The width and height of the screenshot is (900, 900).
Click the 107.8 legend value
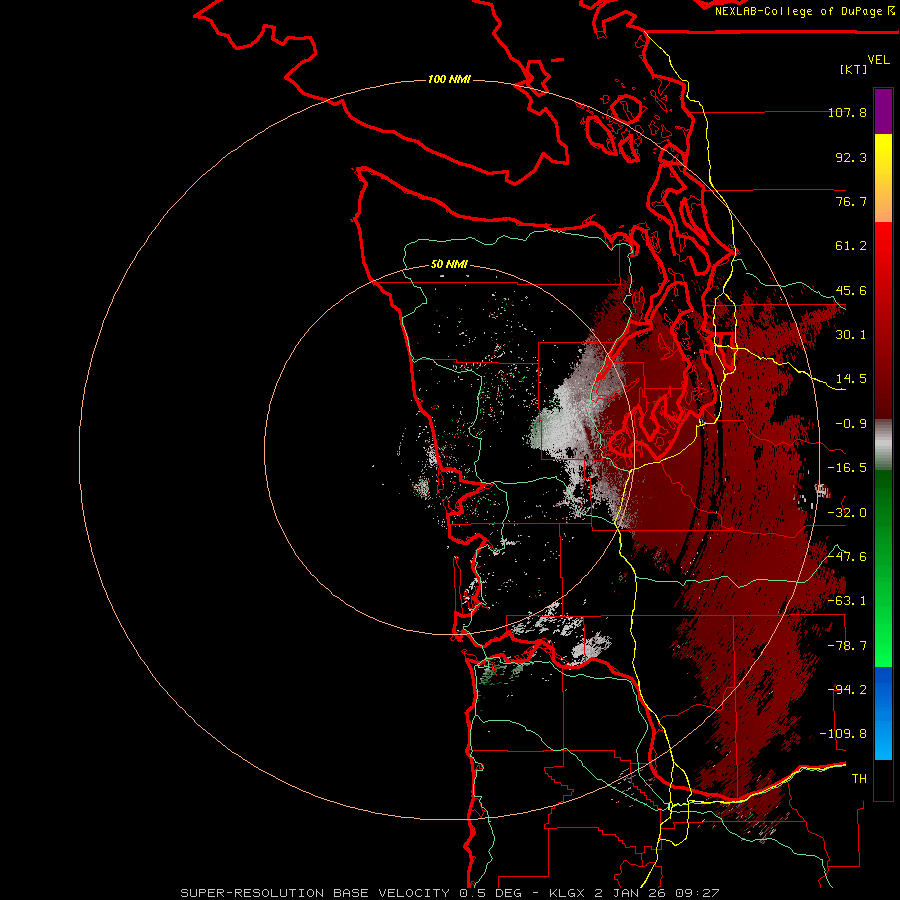(x=847, y=112)
